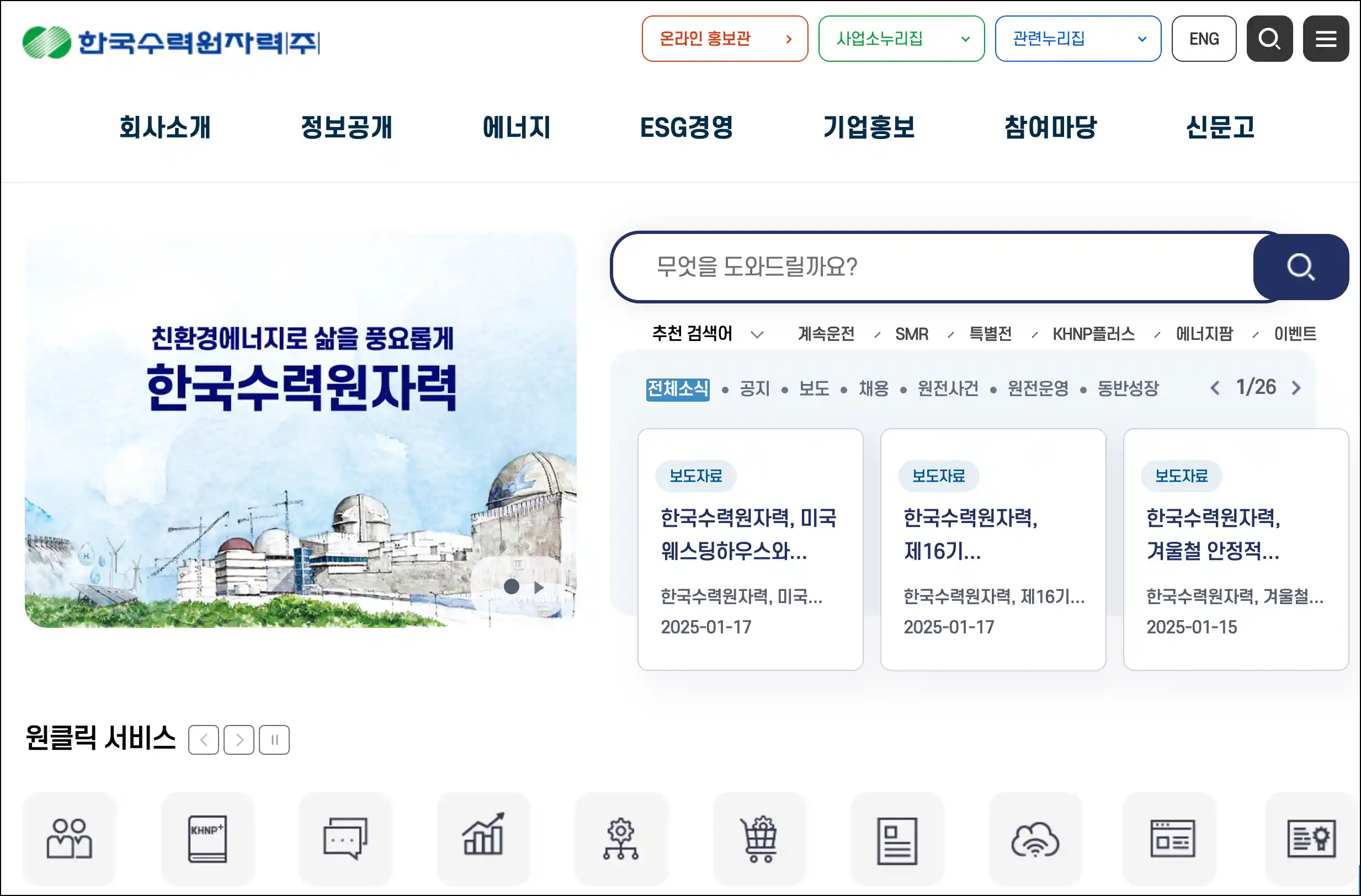Open news card about 미국 웨스팅하우스와
The width and height of the screenshot is (1361, 896).
pos(750,550)
